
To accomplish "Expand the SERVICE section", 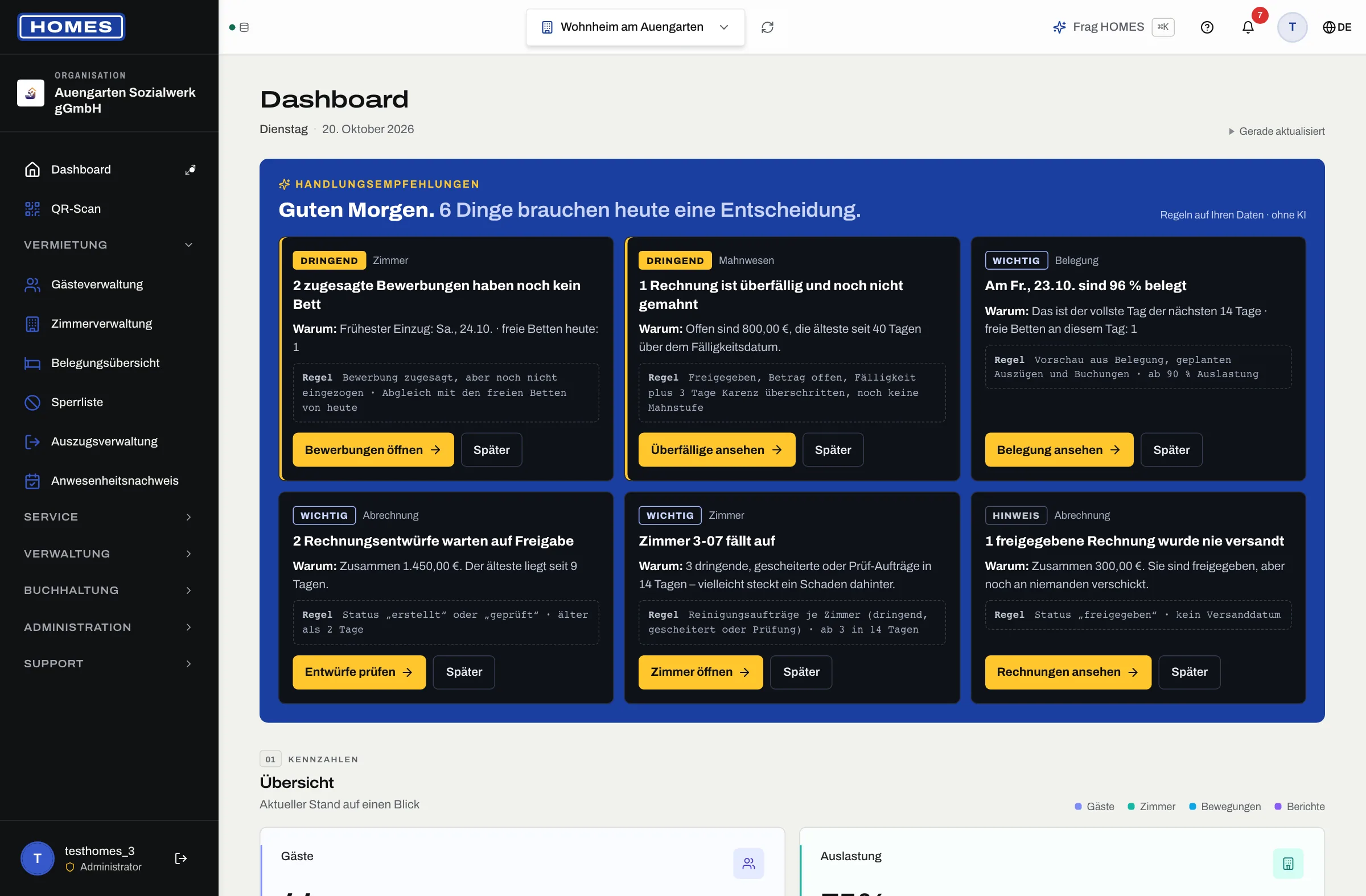I will pos(109,517).
